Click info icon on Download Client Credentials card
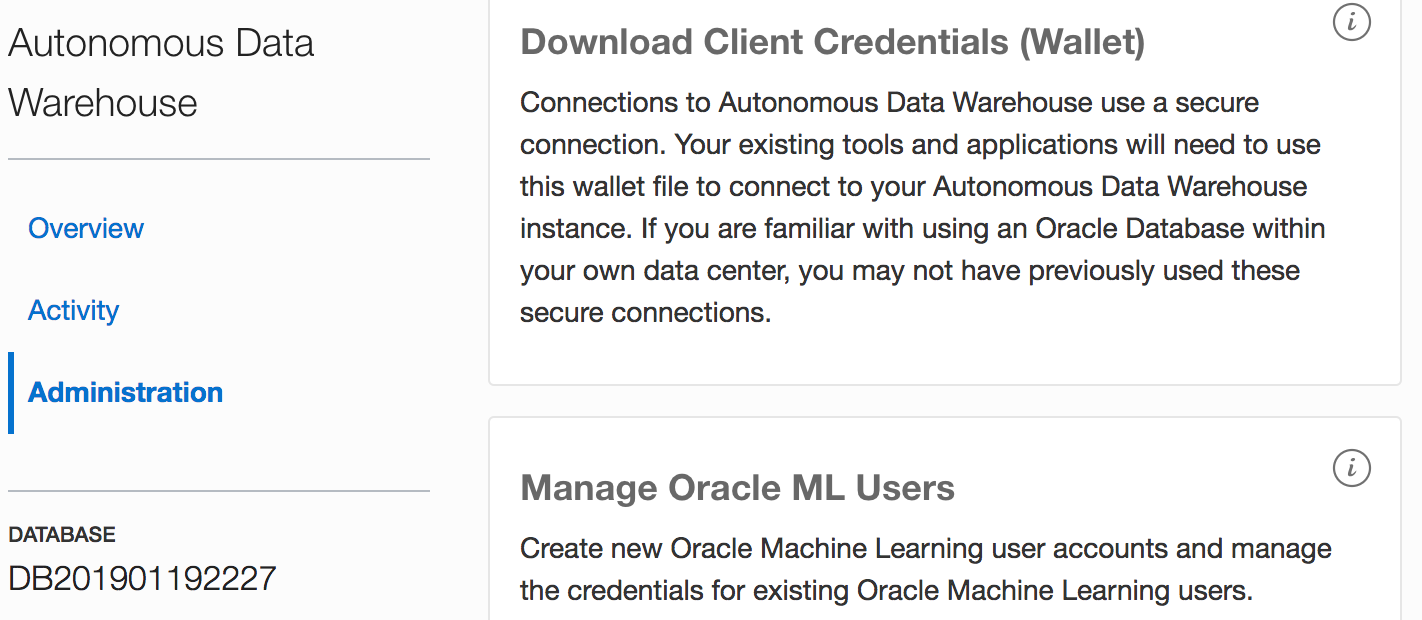The width and height of the screenshot is (1422, 620). click(1352, 23)
